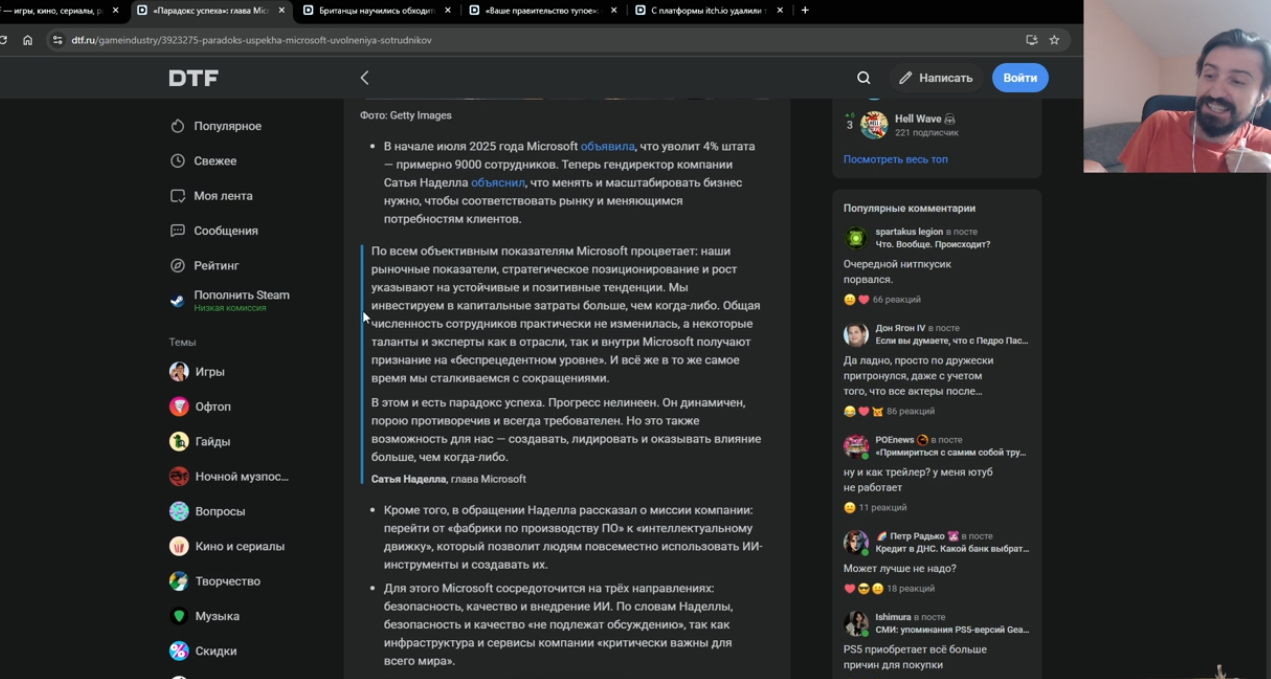Image resolution: width=1271 pixels, height=679 pixels.
Task: Open Моя лента in the sidebar
Action: (223, 196)
